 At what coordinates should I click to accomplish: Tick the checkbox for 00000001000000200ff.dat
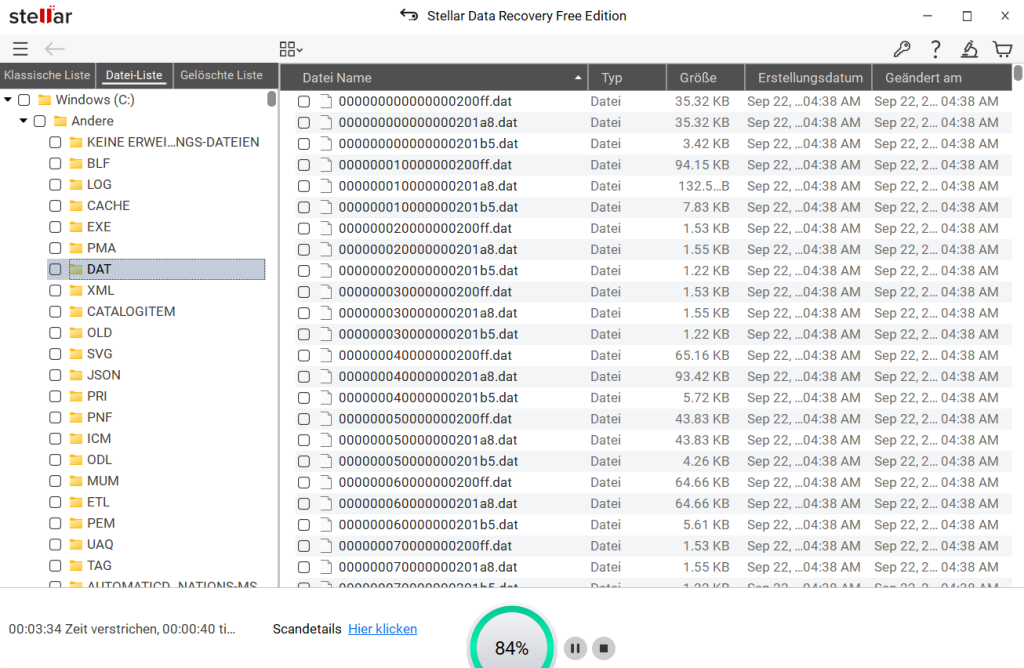[304, 165]
